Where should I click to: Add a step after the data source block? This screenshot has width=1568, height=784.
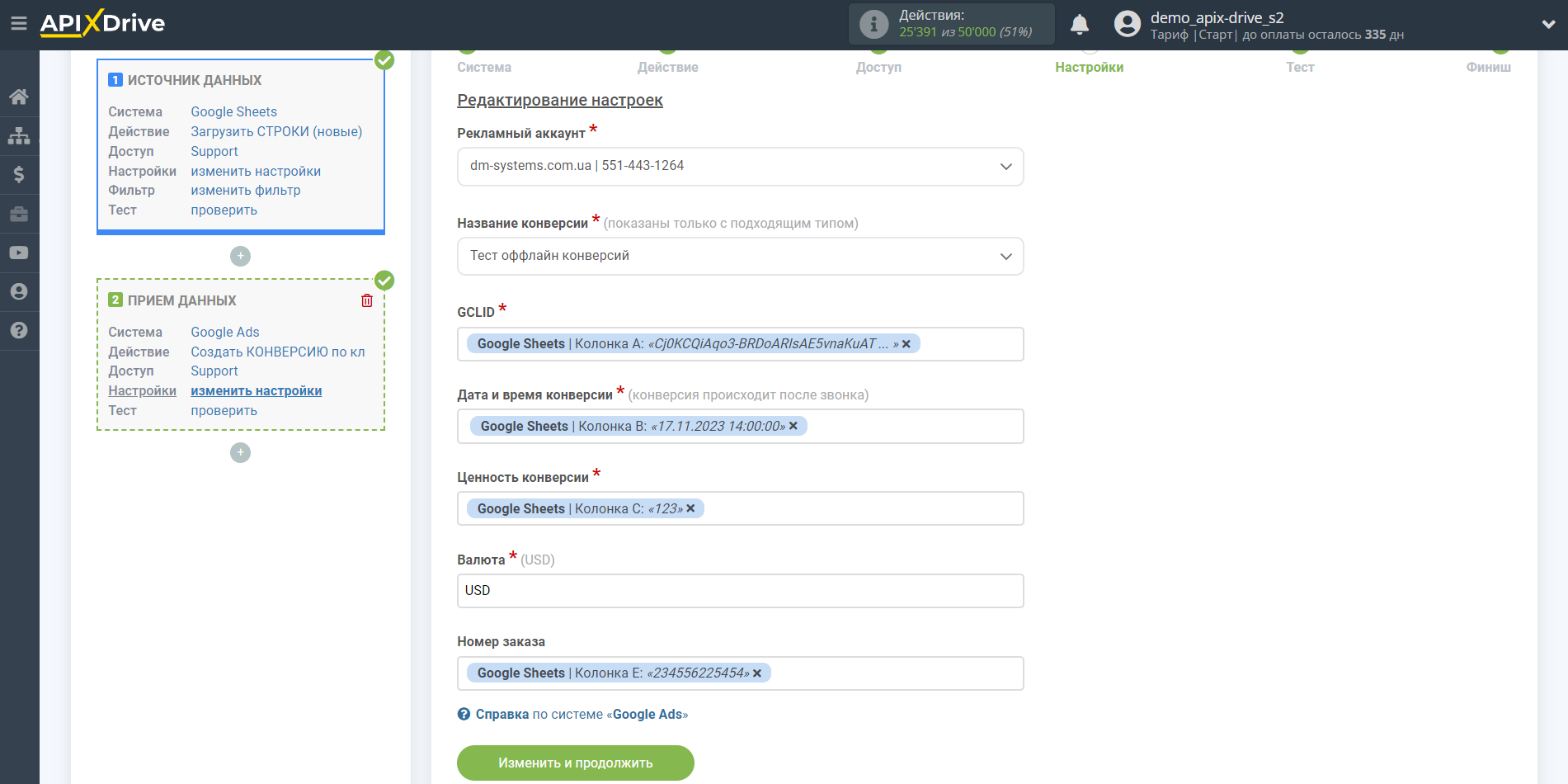pos(240,256)
